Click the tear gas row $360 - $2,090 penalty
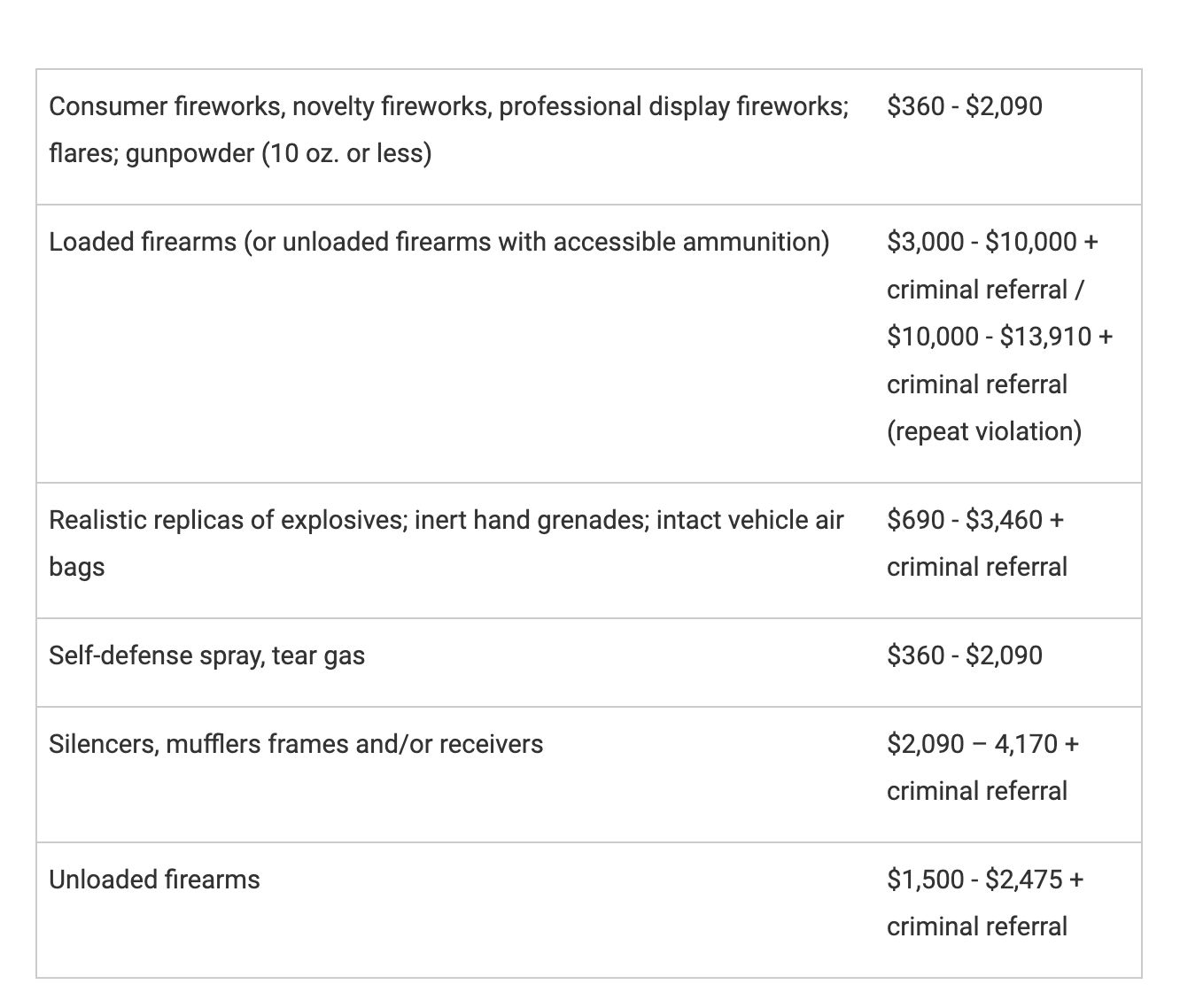1180x1008 pixels. [964, 655]
